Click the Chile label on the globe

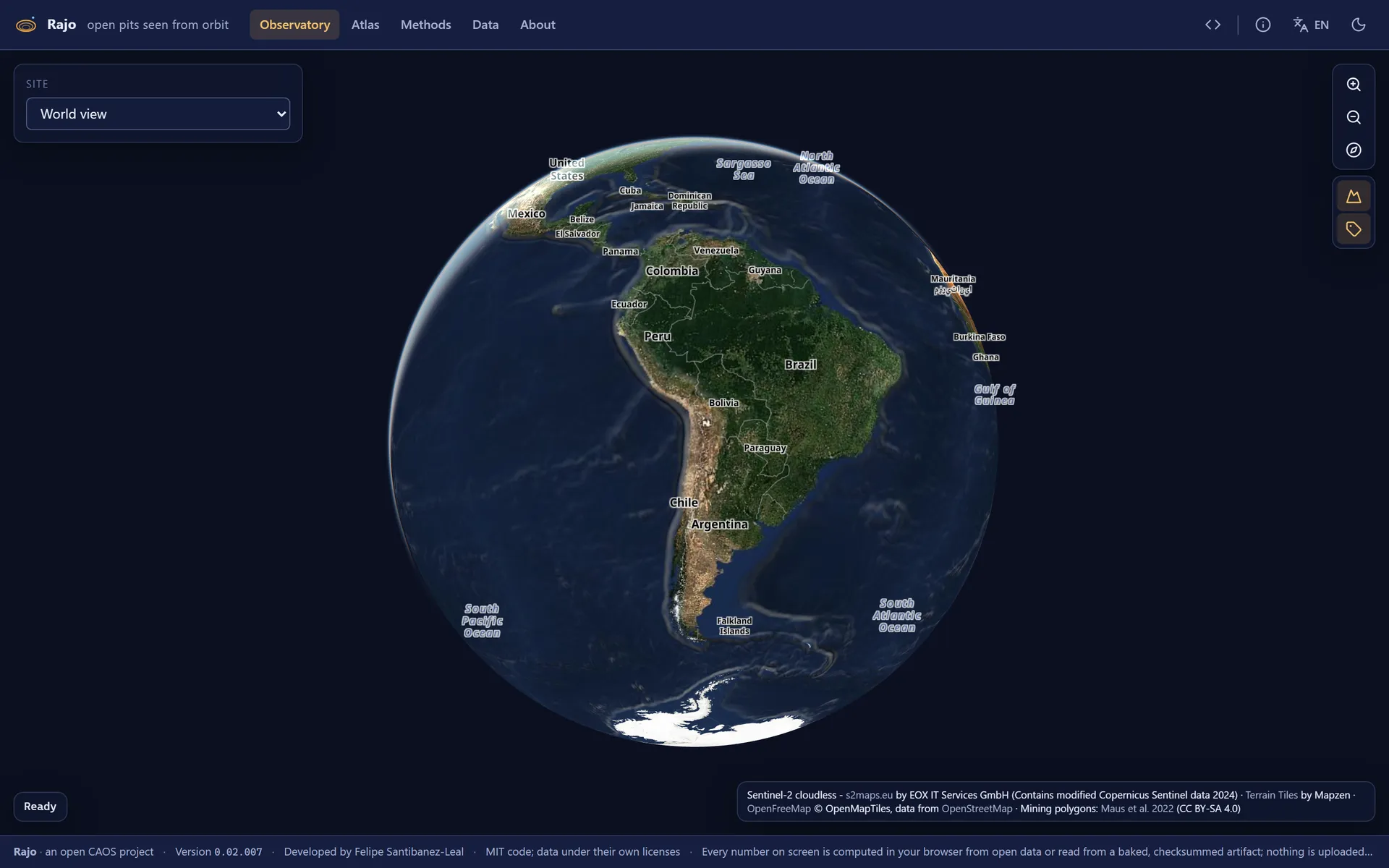(x=684, y=503)
